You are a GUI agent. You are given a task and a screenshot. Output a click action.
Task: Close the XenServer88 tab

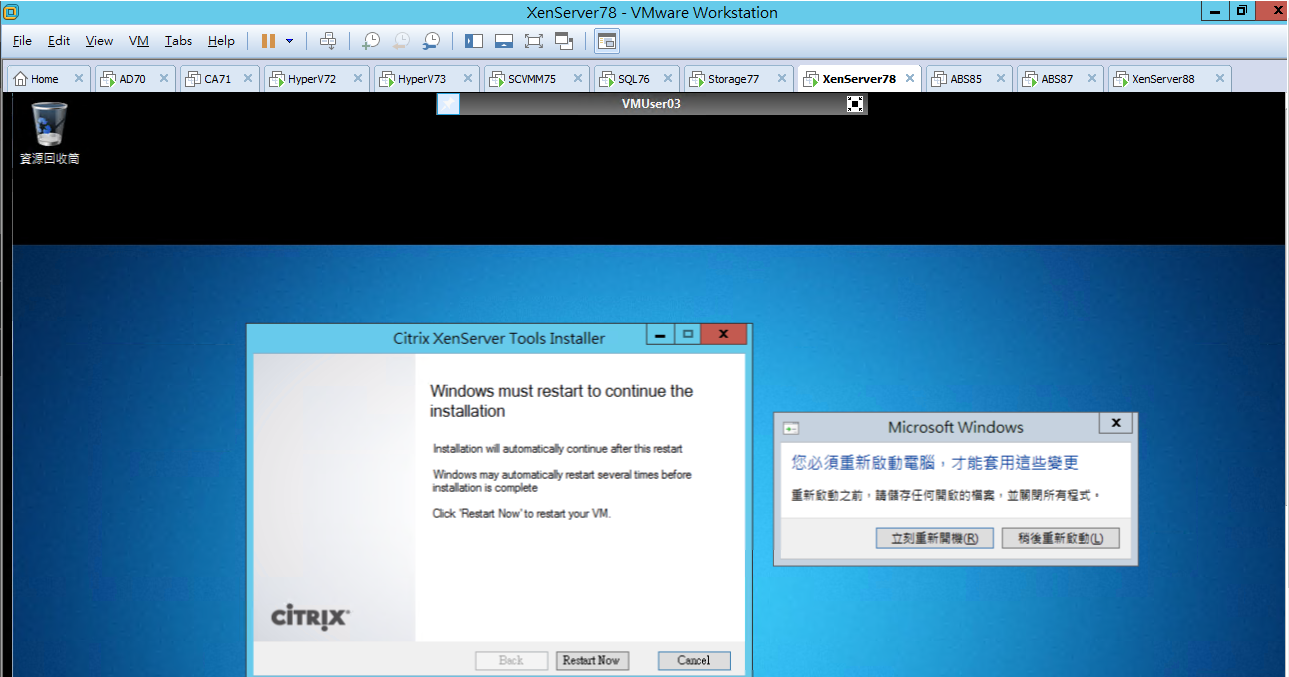(1220, 79)
